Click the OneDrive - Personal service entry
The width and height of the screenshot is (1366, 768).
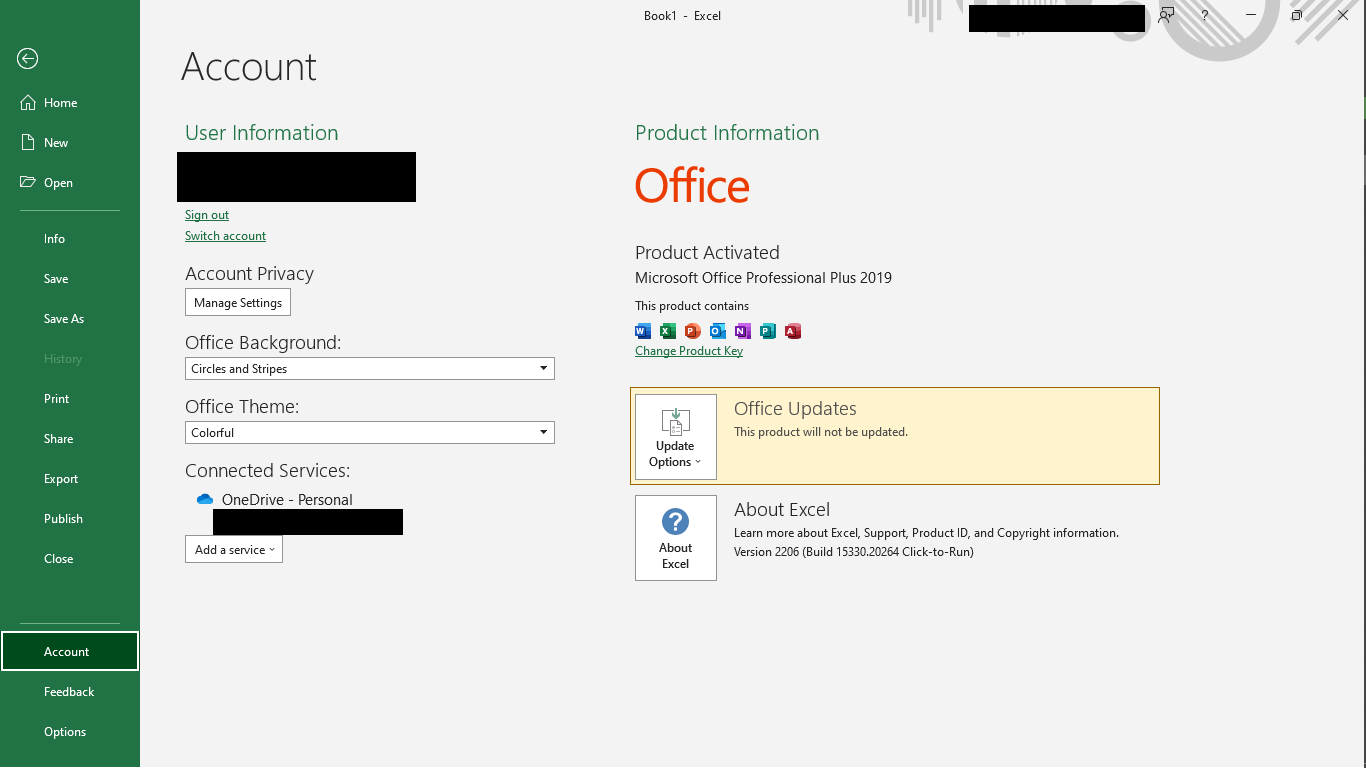(x=287, y=499)
